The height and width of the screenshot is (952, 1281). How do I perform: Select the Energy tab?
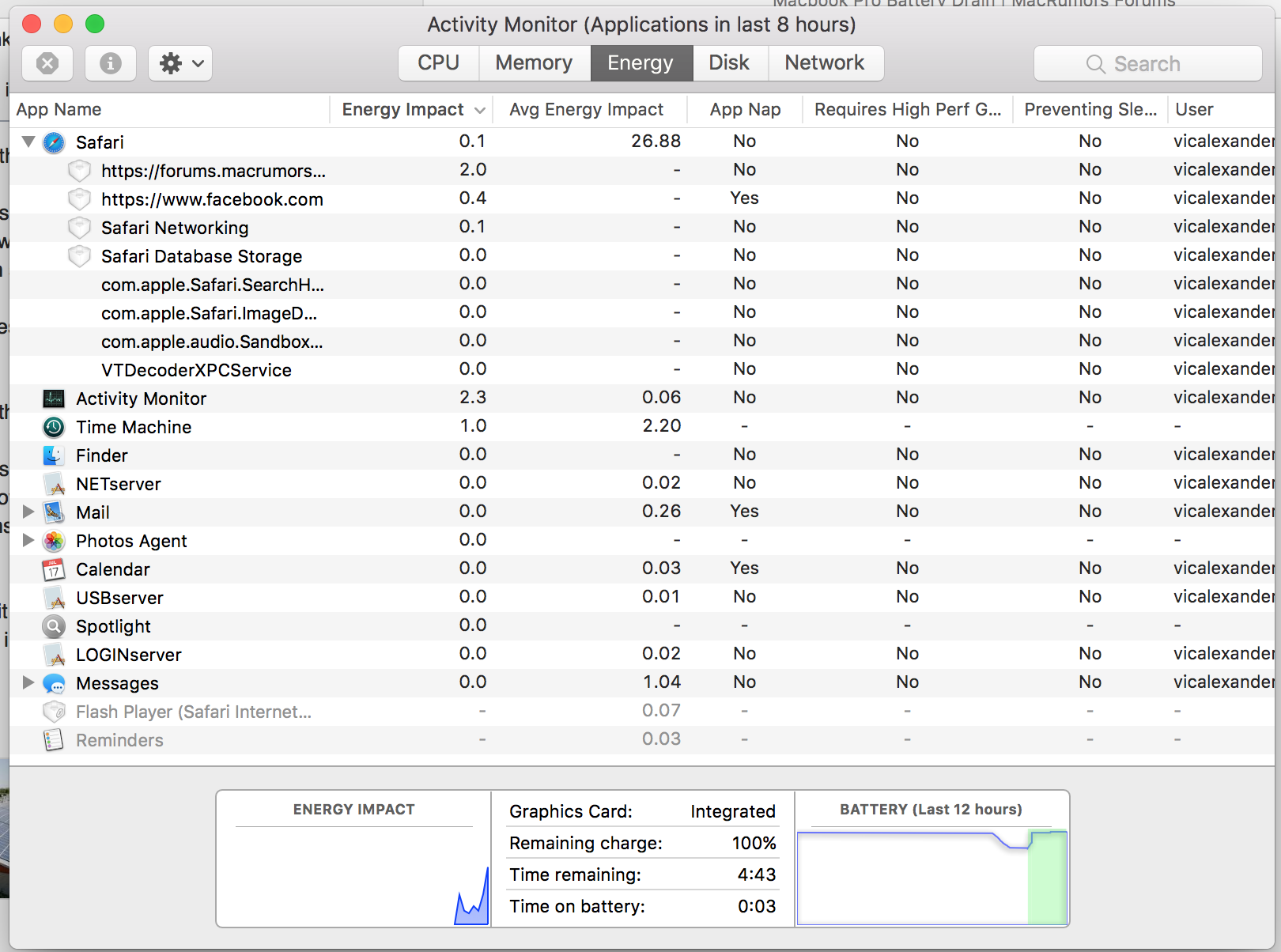[x=641, y=63]
